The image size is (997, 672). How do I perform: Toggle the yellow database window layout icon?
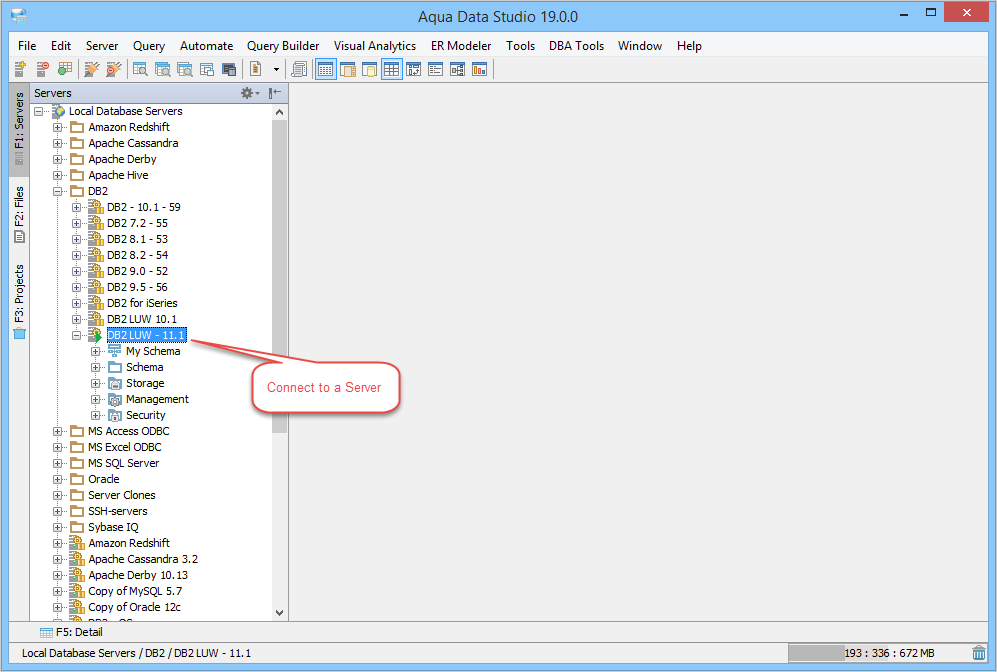(x=369, y=69)
